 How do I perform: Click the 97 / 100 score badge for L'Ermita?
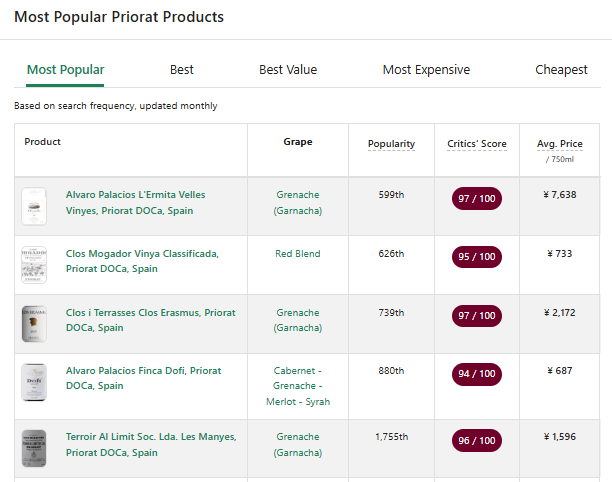coord(477,199)
